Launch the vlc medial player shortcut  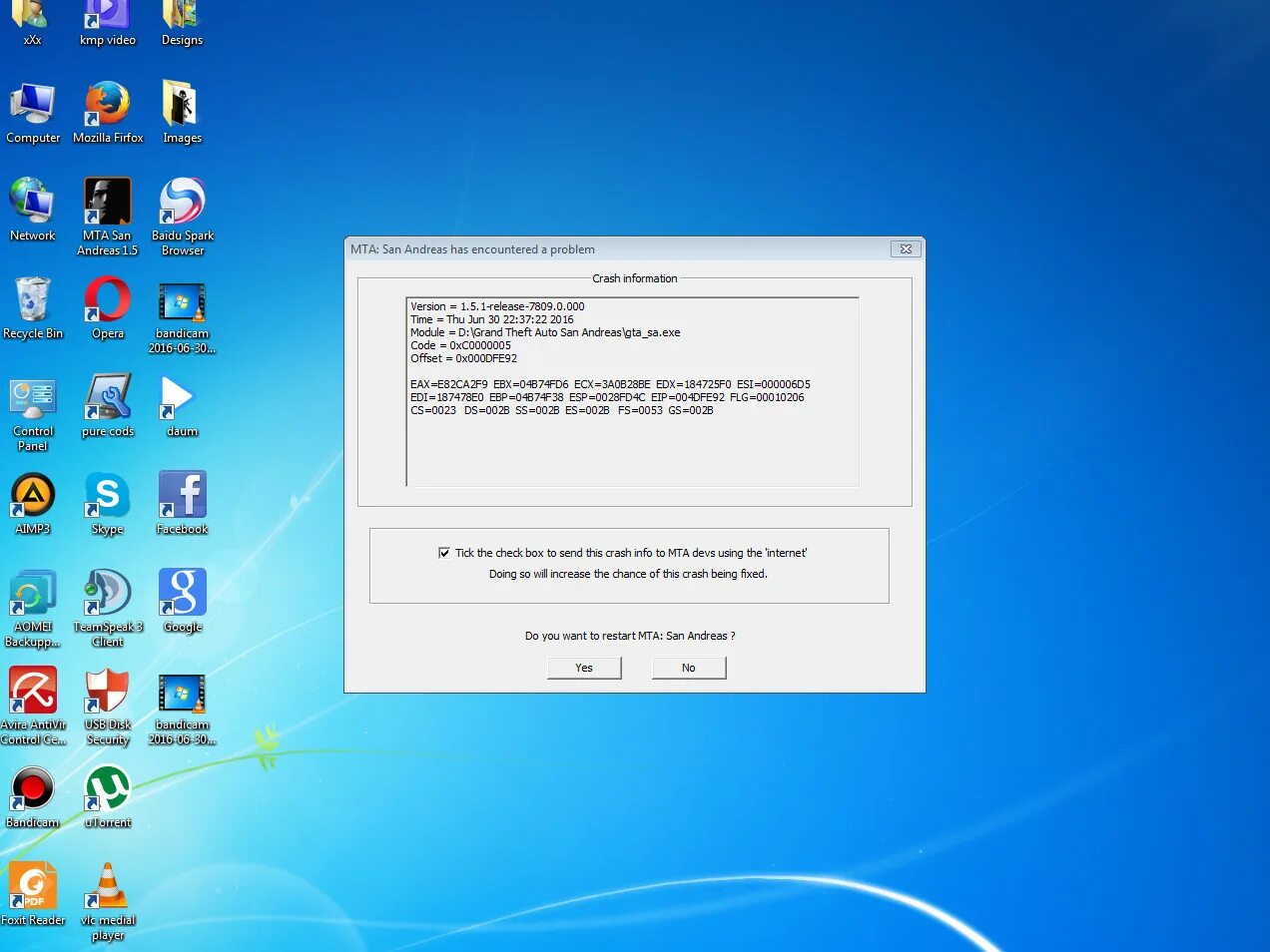pos(108,901)
